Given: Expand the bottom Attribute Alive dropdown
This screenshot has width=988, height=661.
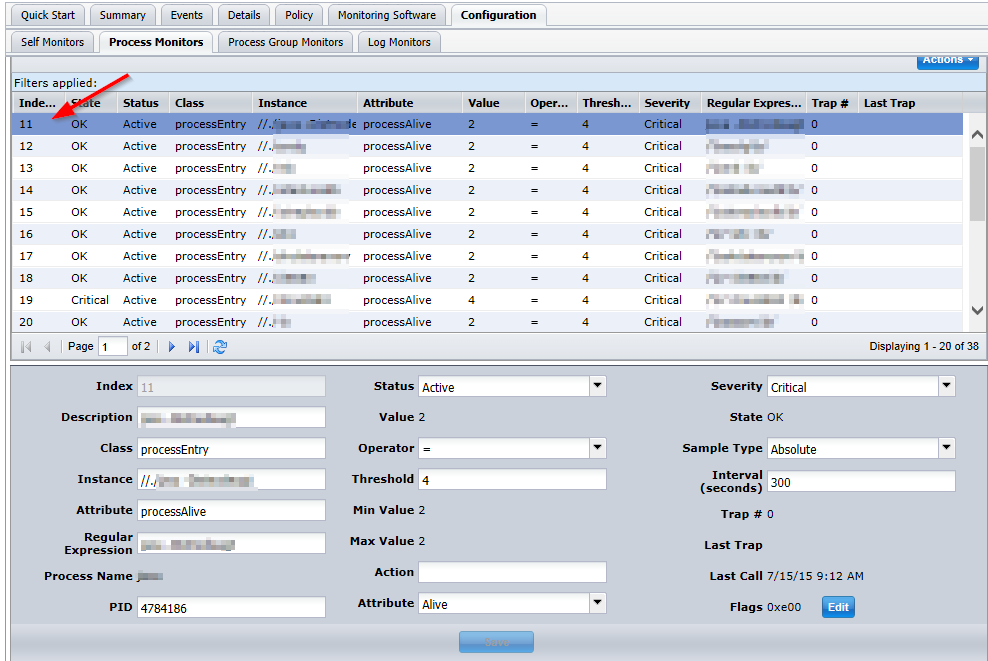Looking at the screenshot, I should point(597,603).
